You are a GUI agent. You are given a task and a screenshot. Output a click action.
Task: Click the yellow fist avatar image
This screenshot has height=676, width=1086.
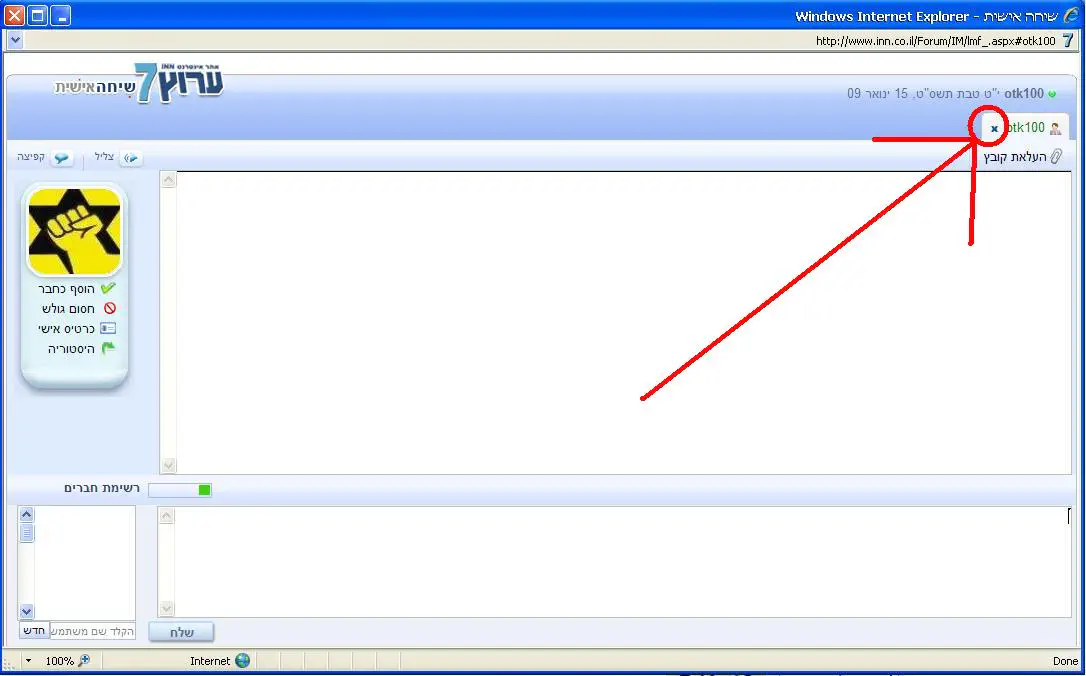pos(74,231)
